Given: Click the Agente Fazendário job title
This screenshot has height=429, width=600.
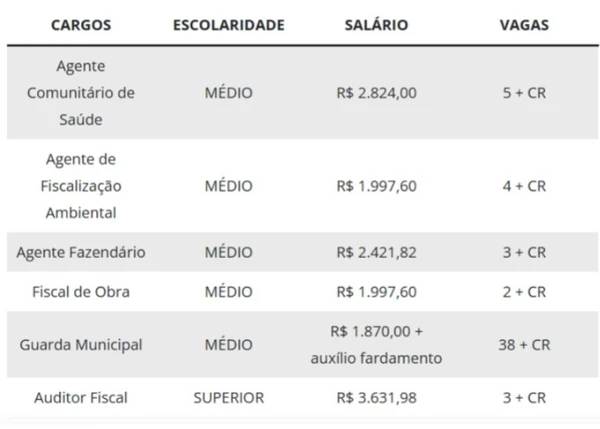Looking at the screenshot, I should (x=81, y=252).
